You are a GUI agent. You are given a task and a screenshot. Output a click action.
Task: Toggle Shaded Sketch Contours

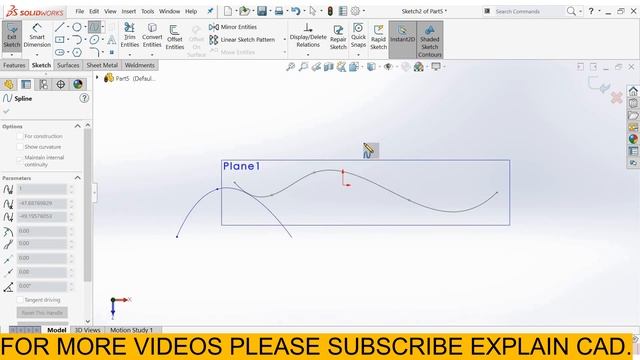click(x=430, y=39)
